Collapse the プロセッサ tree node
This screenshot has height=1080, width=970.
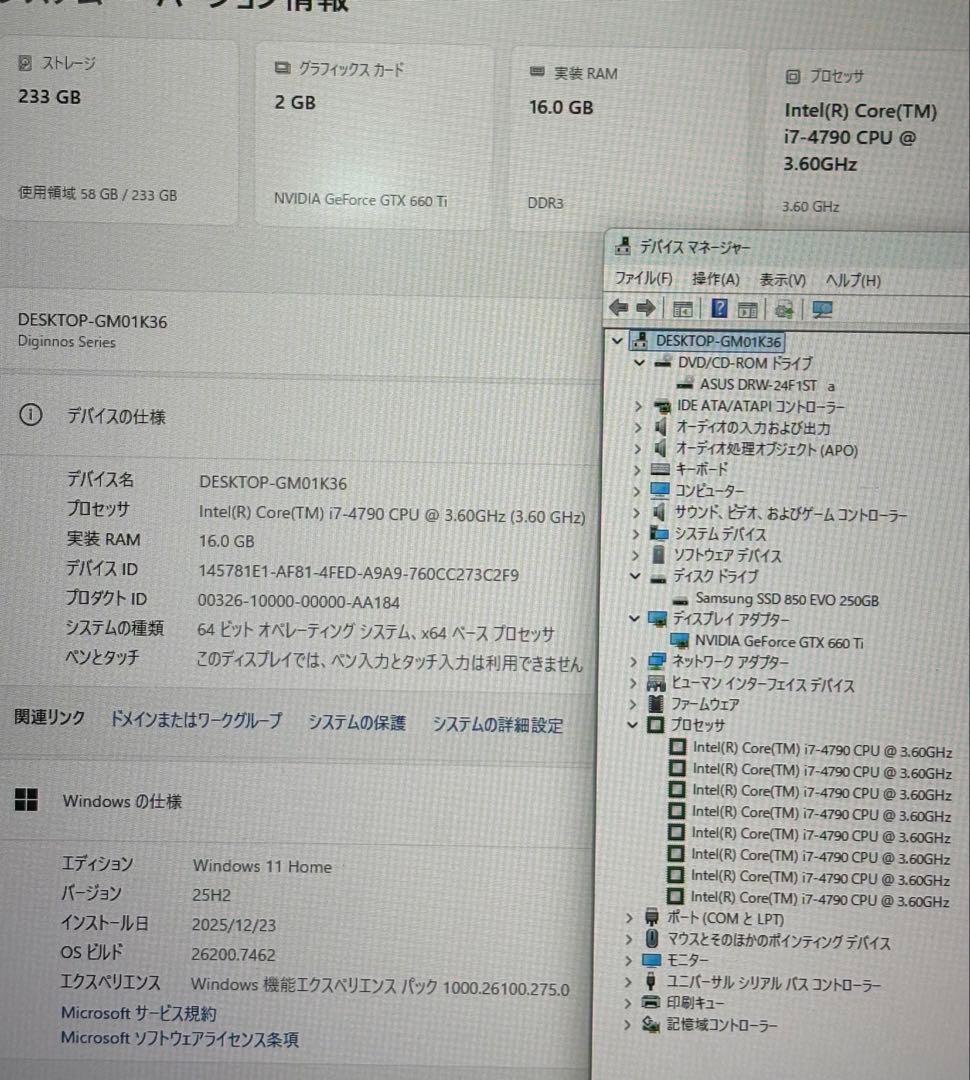click(x=632, y=725)
